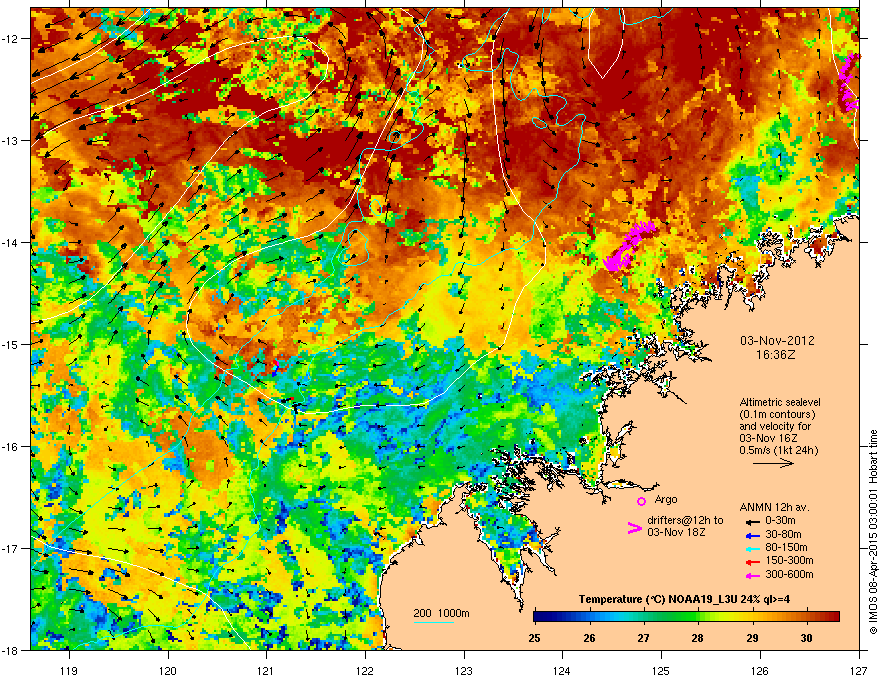
Task: Click the cyan 80-150m ANMN arrow
Action: [x=753, y=548]
